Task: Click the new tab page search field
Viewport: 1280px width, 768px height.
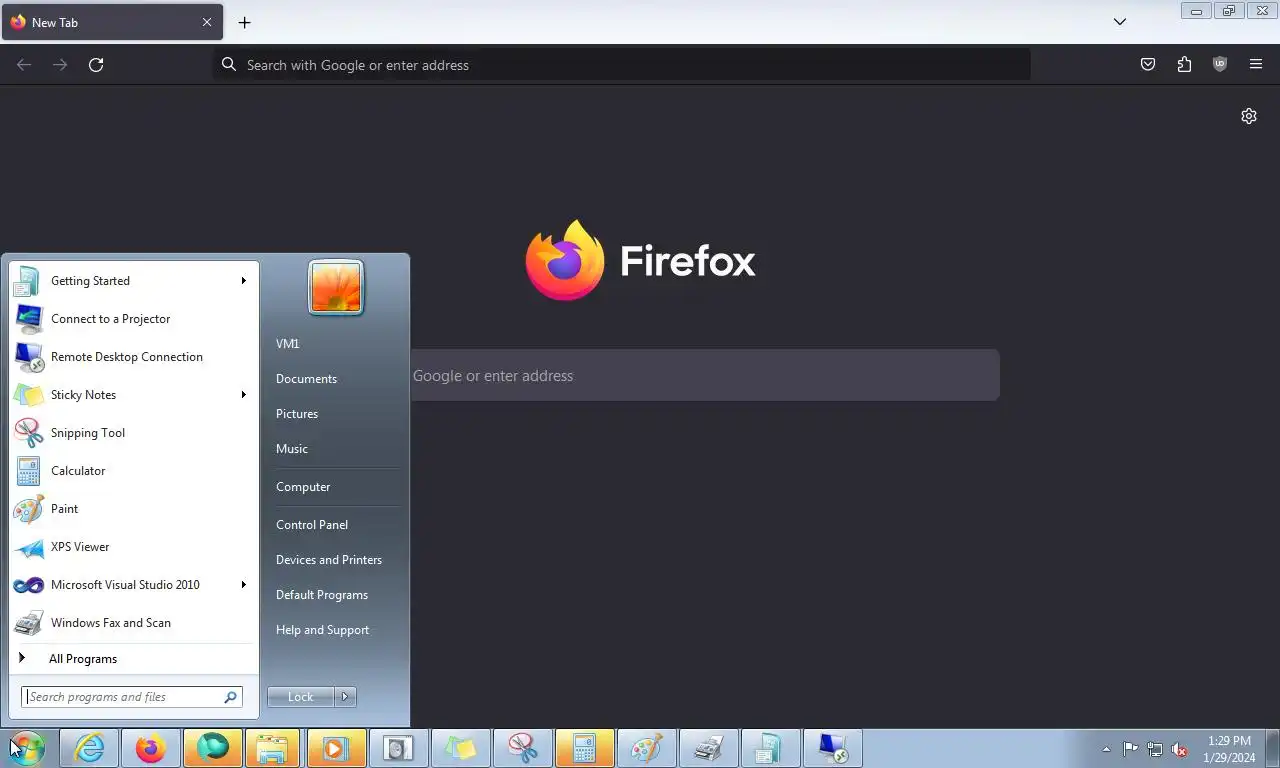Action: coord(704,375)
